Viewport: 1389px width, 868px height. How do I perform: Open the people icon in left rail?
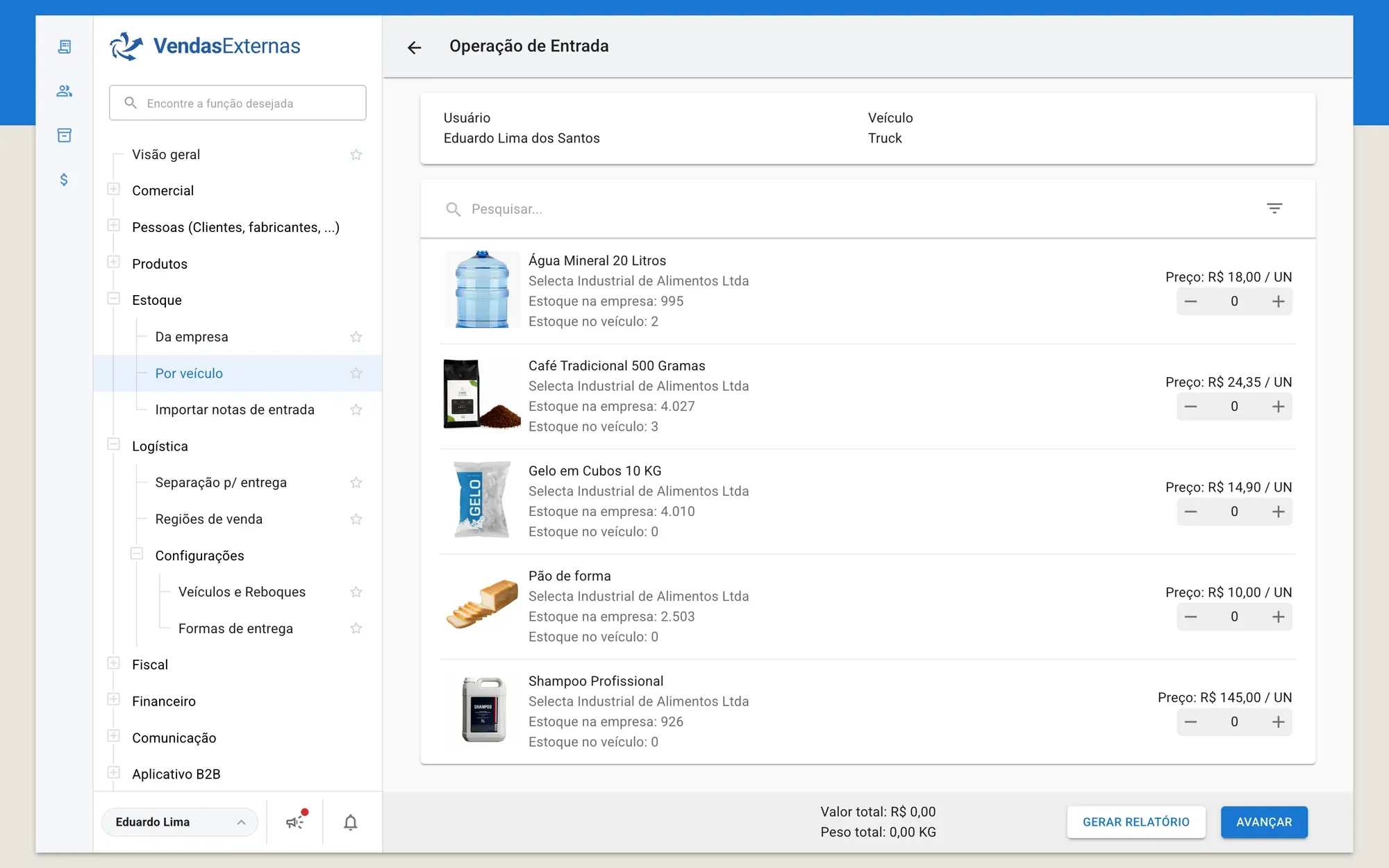pos(64,91)
